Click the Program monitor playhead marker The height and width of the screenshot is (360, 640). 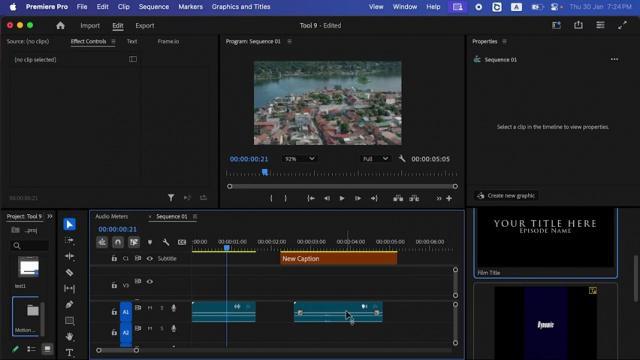[x=264, y=172]
